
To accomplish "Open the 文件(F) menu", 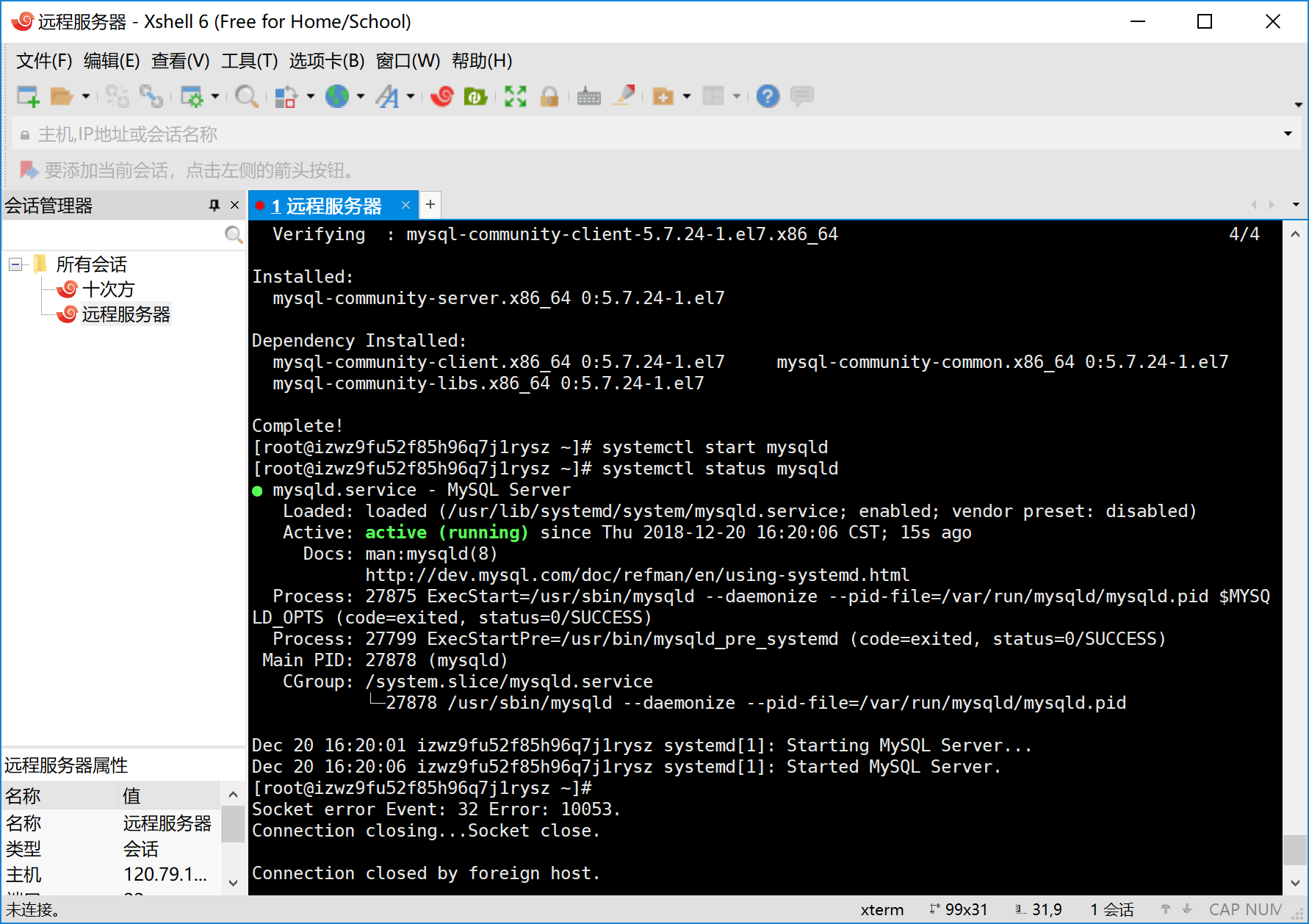I will (x=44, y=61).
